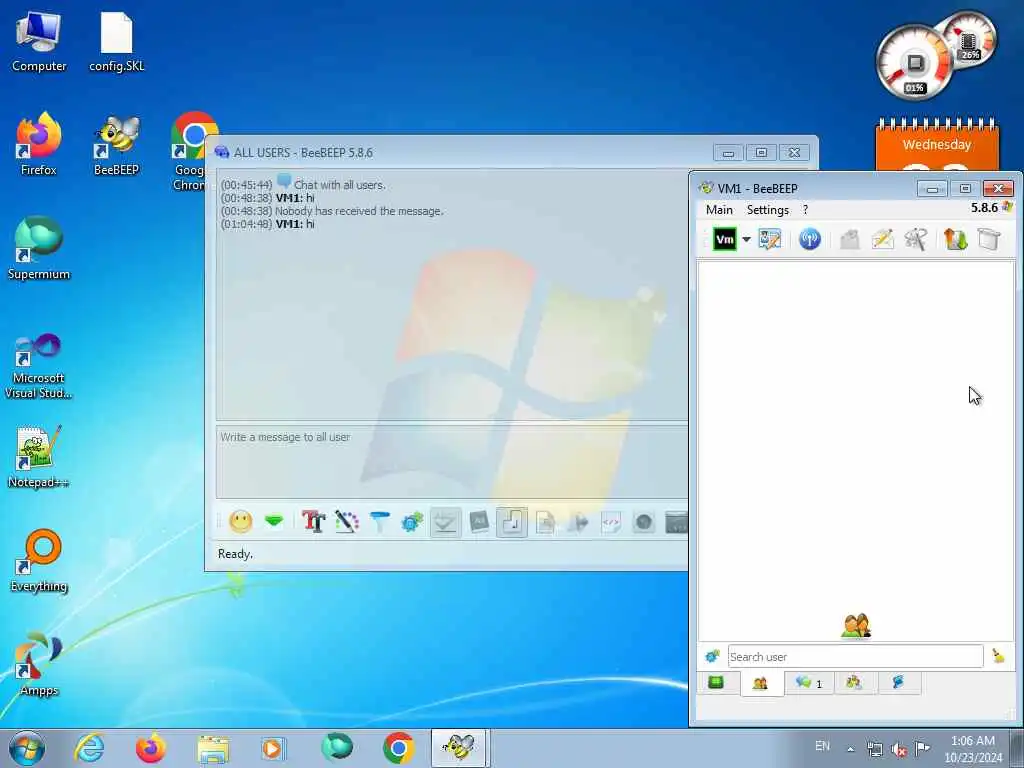The width and height of the screenshot is (1024, 768).
Task: Switch to the green home tab
Action: [716, 683]
